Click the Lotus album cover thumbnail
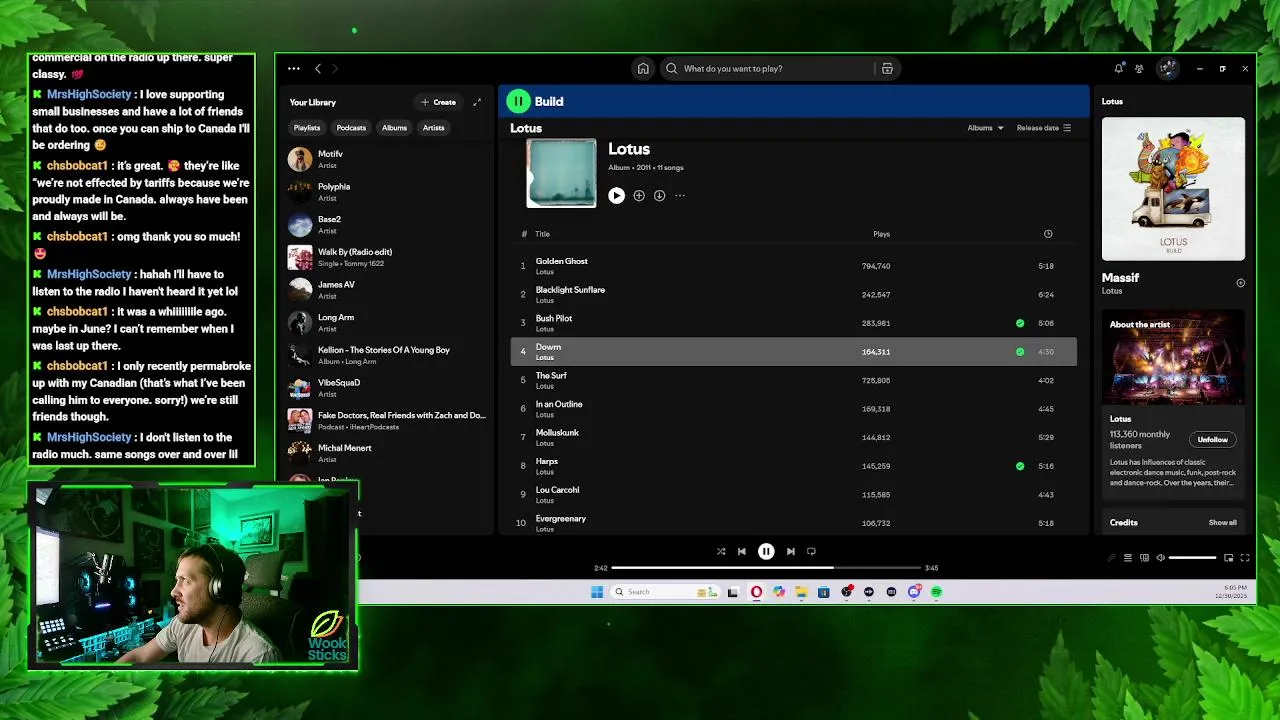 tap(561, 173)
